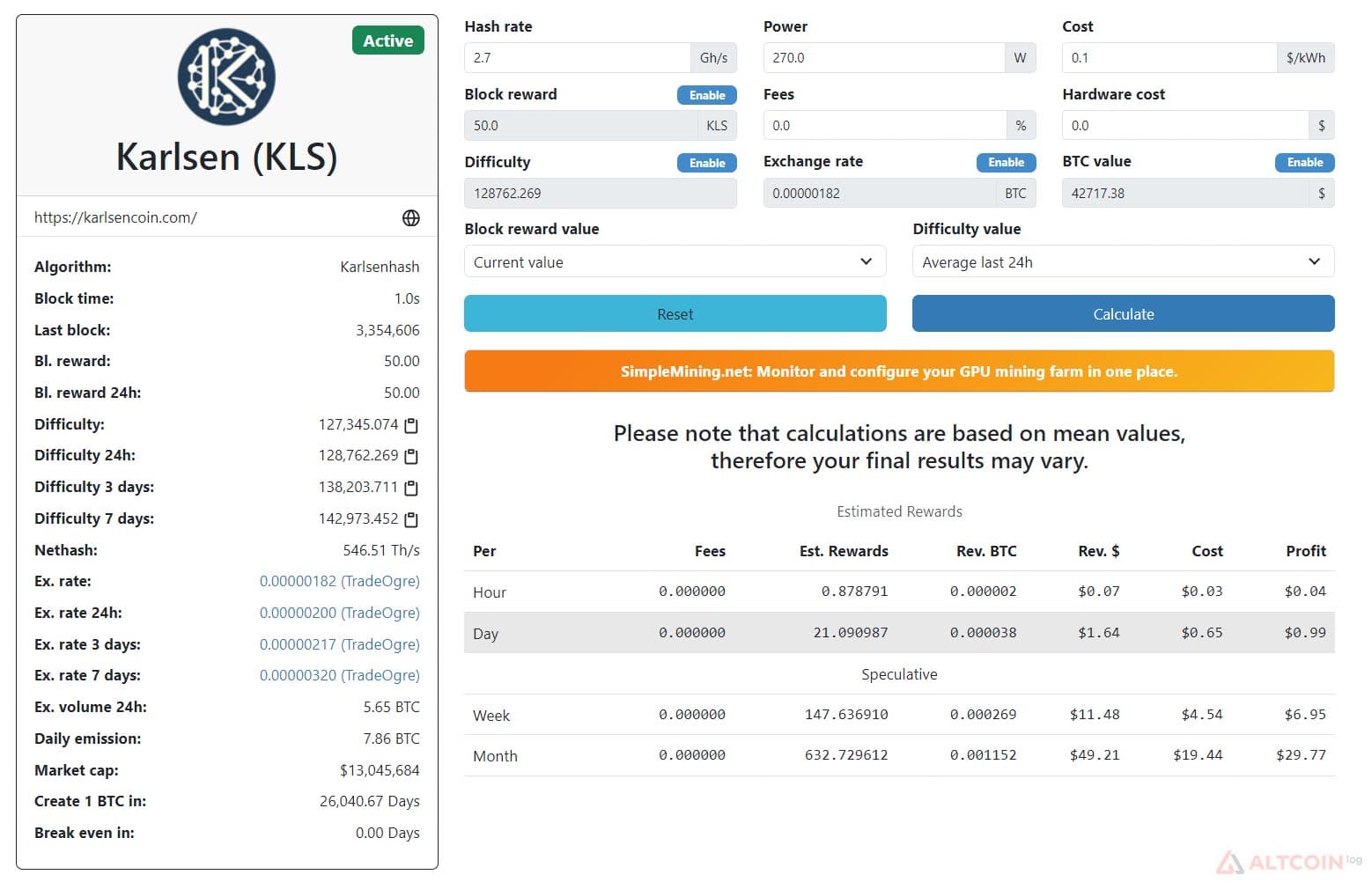Focus the Power input field

click(883, 58)
